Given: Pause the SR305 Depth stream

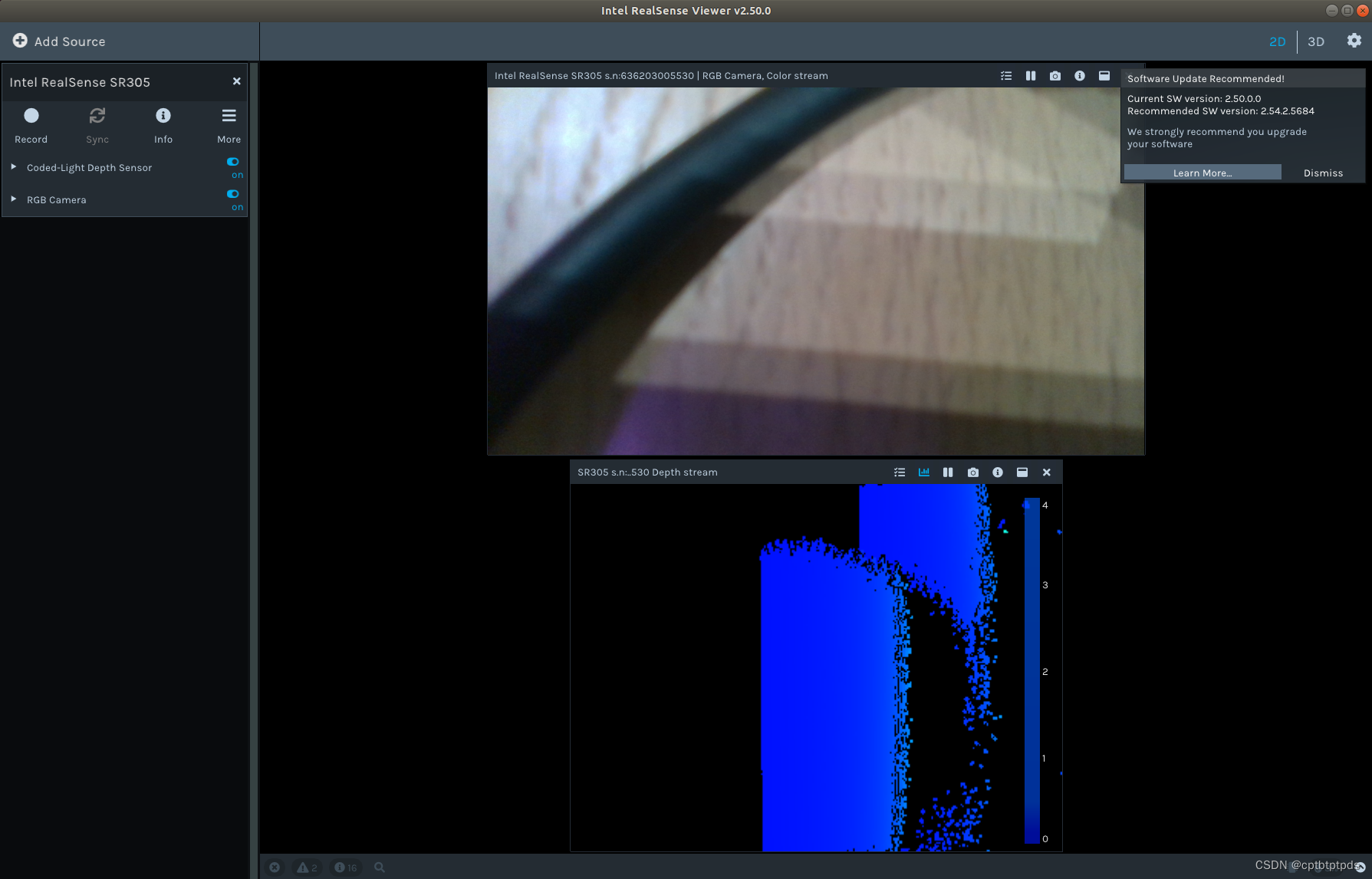Looking at the screenshot, I should pos(948,472).
